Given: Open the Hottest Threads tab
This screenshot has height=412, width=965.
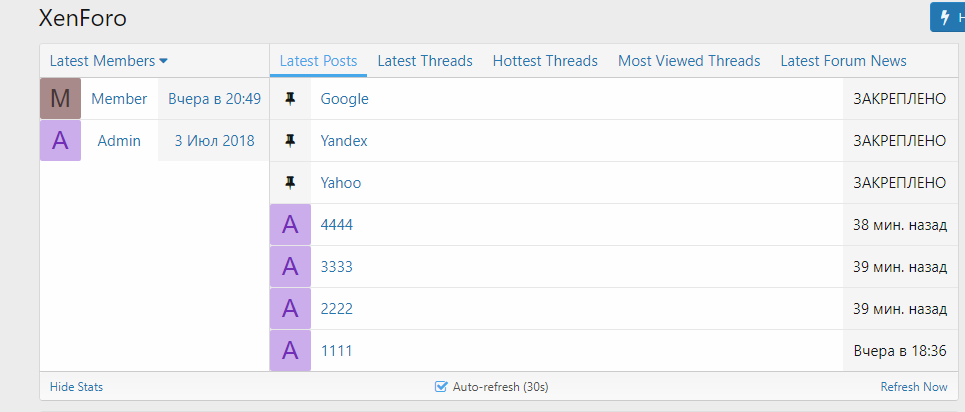Looking at the screenshot, I should point(545,61).
